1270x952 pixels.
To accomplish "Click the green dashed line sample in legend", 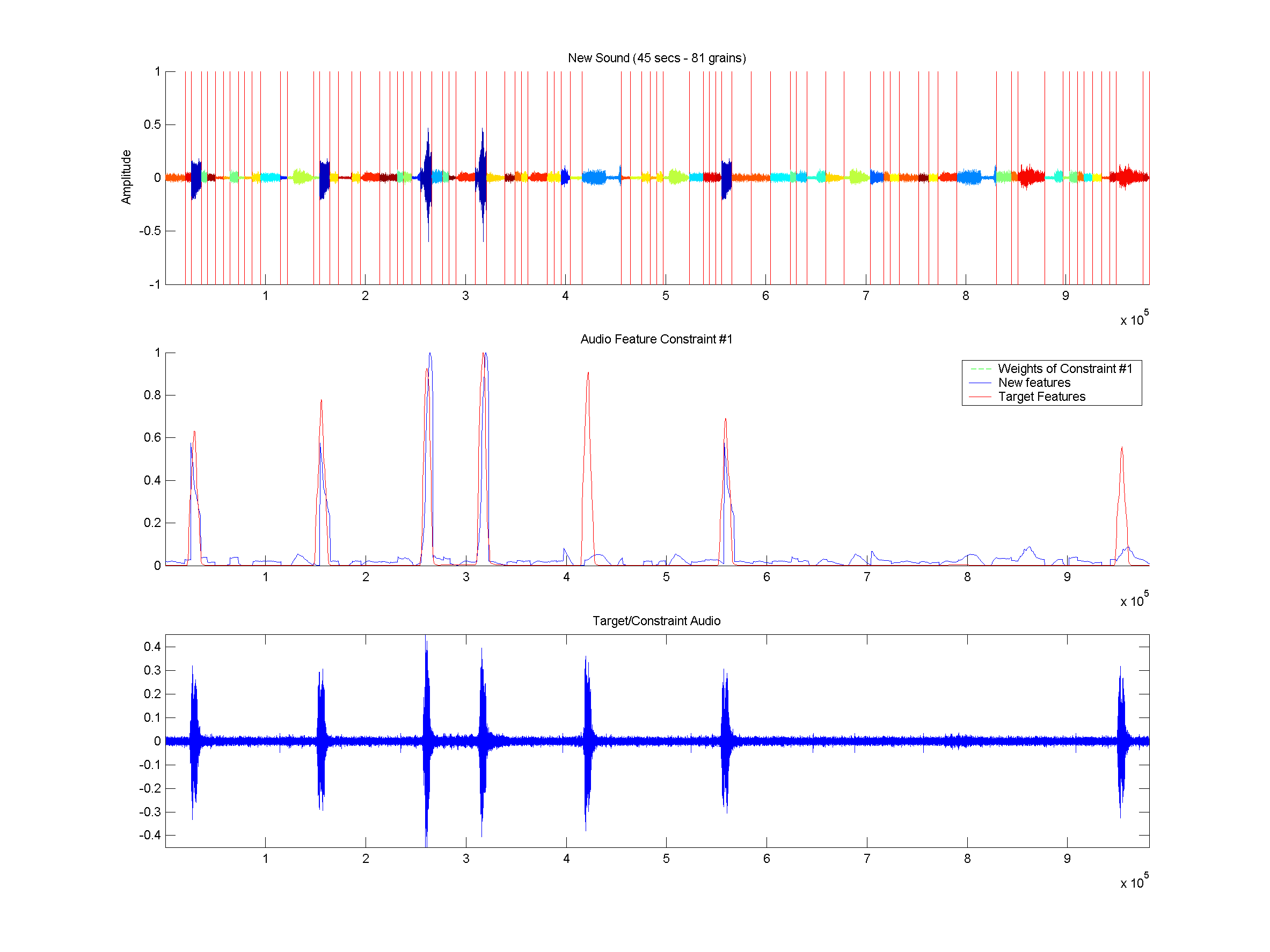I will pos(980,369).
